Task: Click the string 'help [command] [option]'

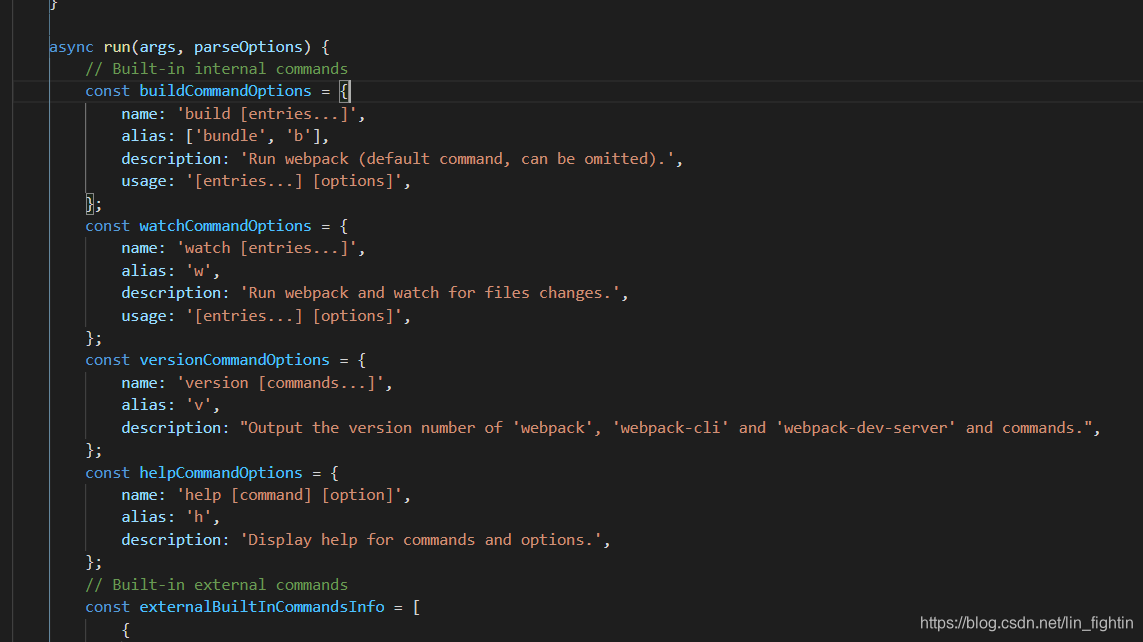Action: [x=289, y=495]
